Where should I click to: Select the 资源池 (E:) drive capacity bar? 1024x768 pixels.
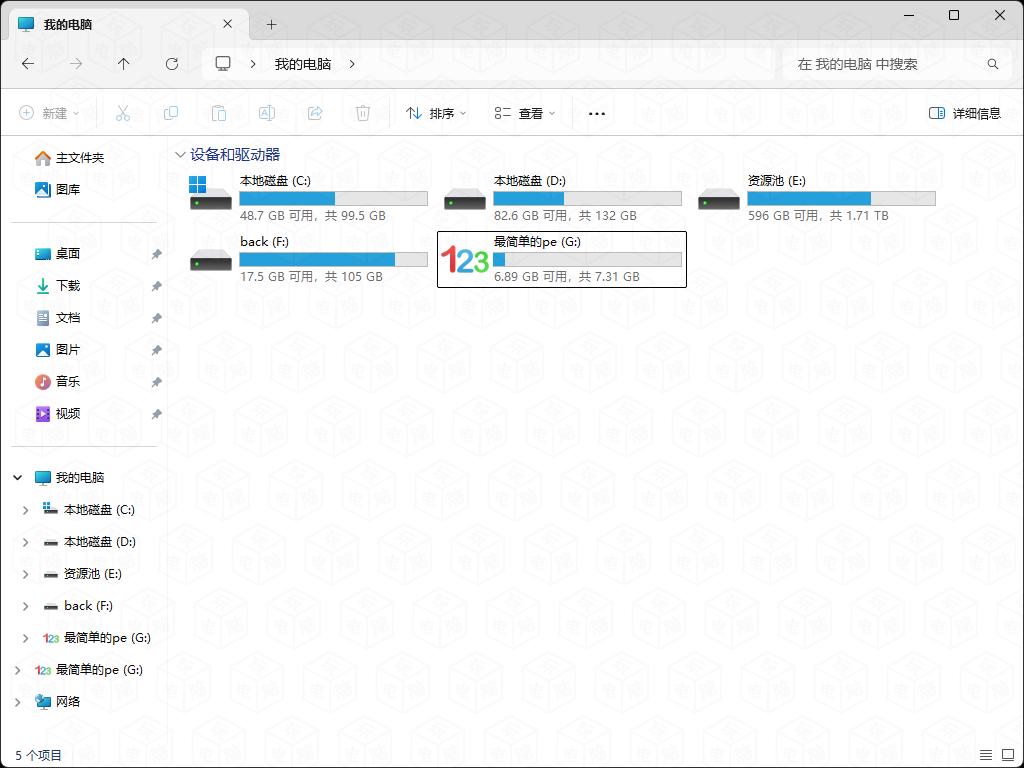point(841,199)
